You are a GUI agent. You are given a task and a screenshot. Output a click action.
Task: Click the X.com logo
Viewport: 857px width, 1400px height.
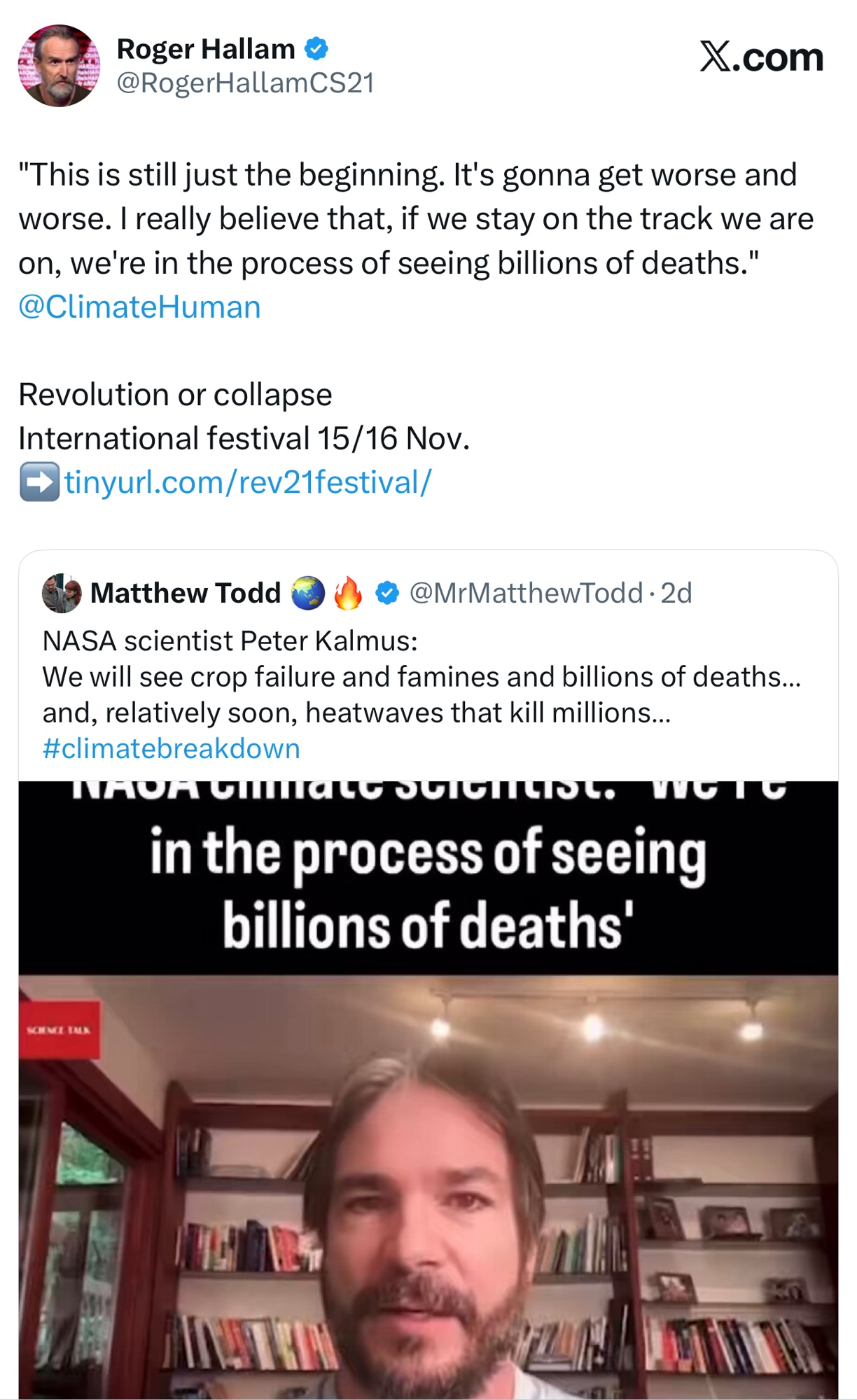click(x=761, y=57)
